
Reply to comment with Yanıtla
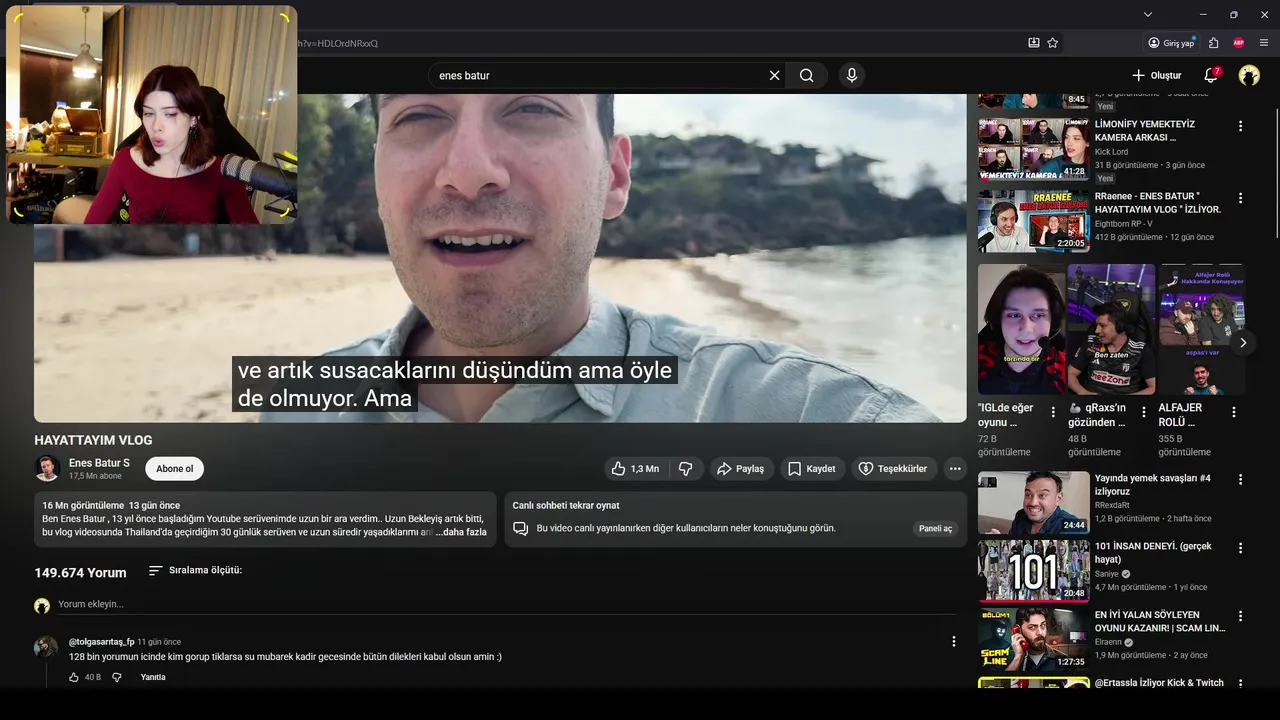[x=153, y=677]
